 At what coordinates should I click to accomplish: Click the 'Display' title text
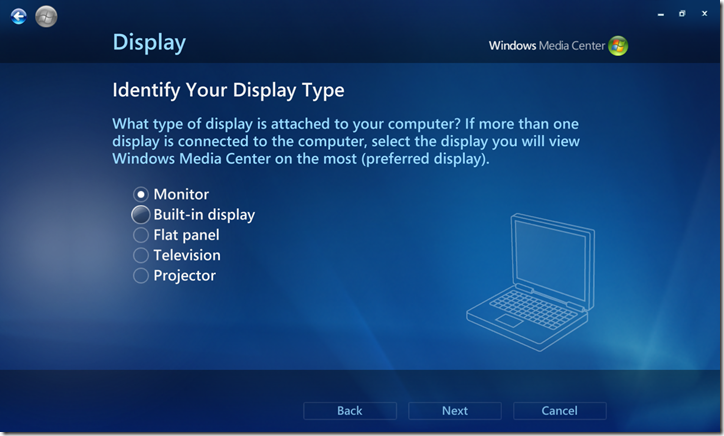[149, 43]
